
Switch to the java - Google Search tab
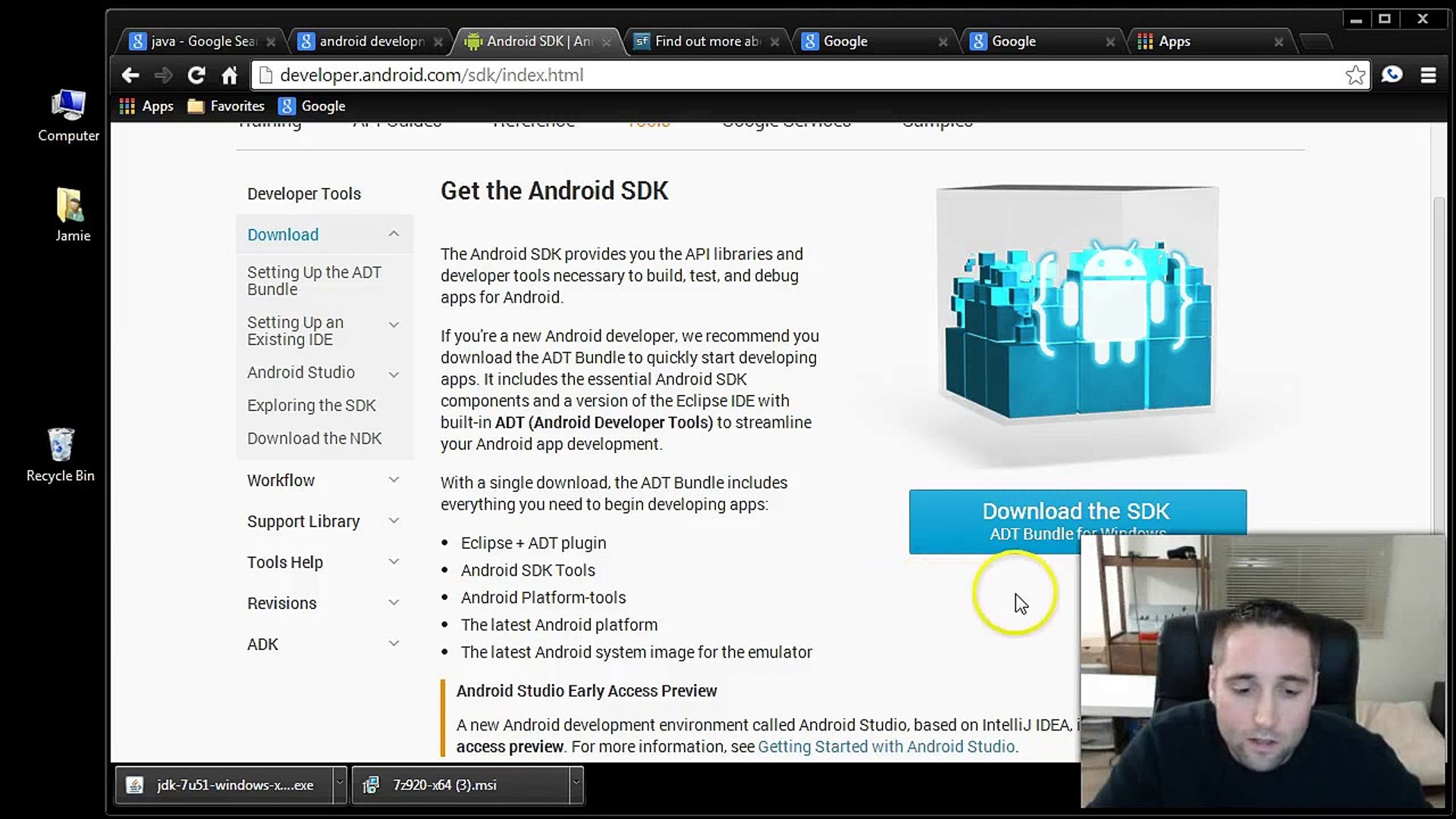tap(201, 42)
